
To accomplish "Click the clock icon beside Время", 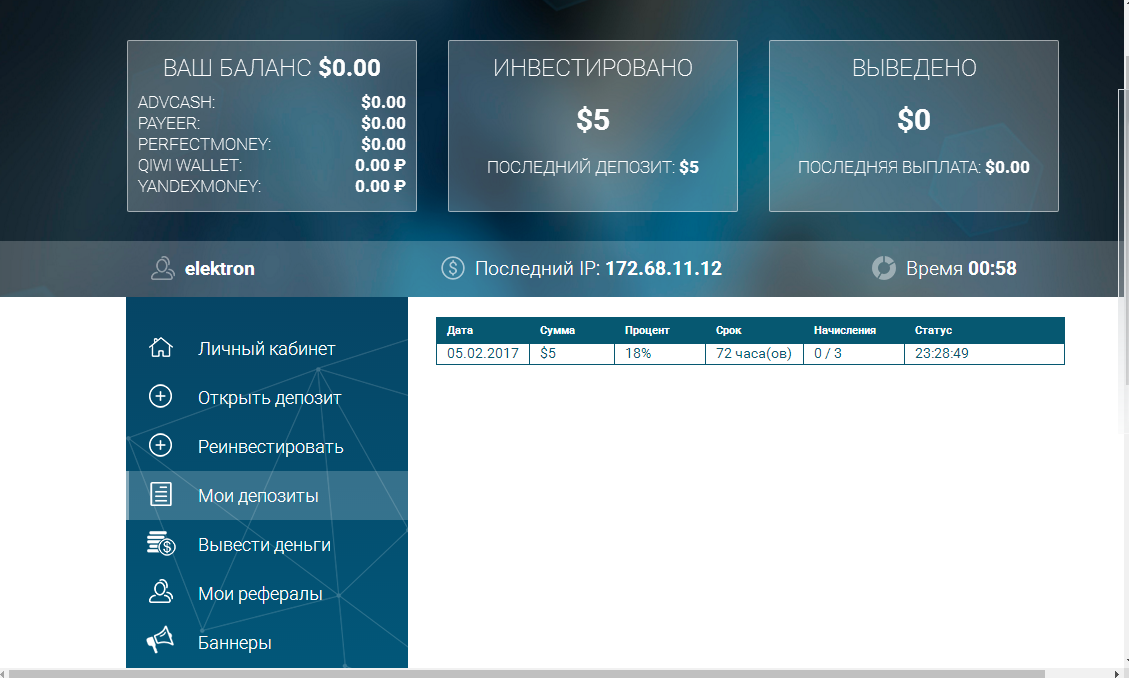I will 883,268.
